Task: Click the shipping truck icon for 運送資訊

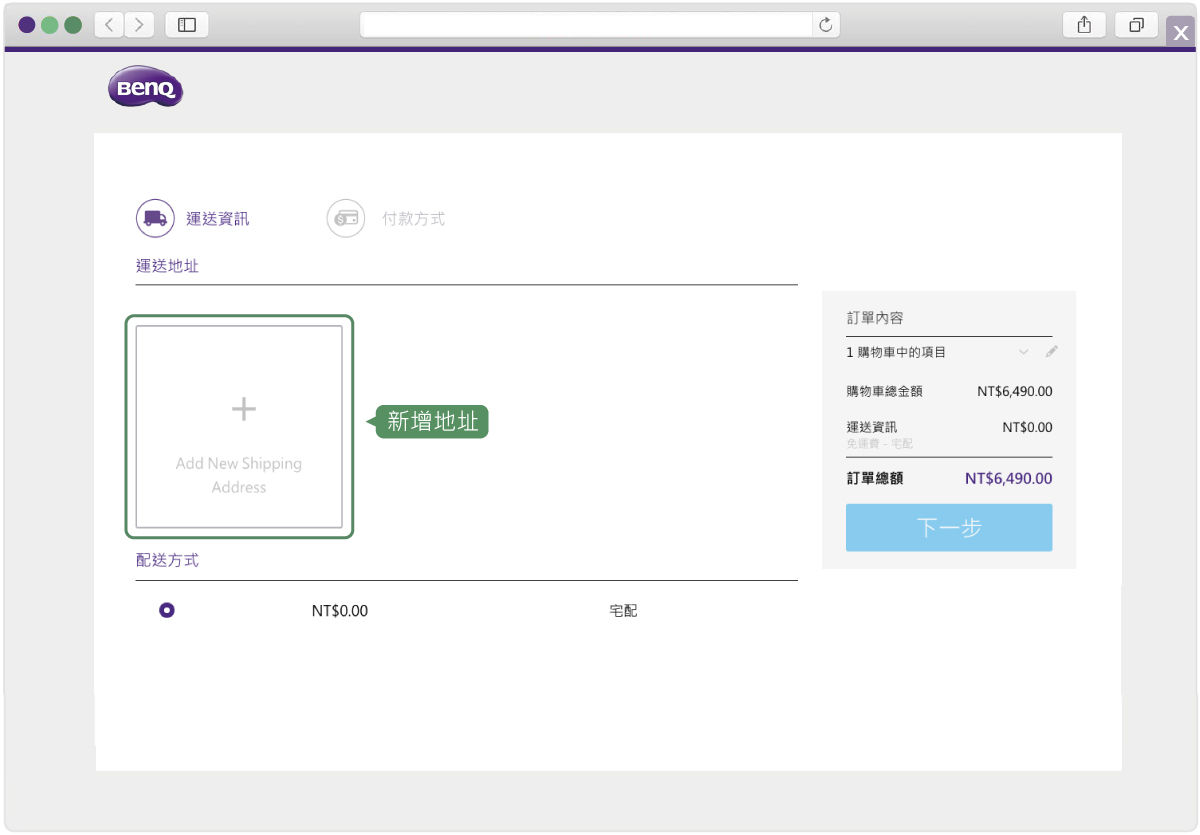Action: click(x=154, y=218)
